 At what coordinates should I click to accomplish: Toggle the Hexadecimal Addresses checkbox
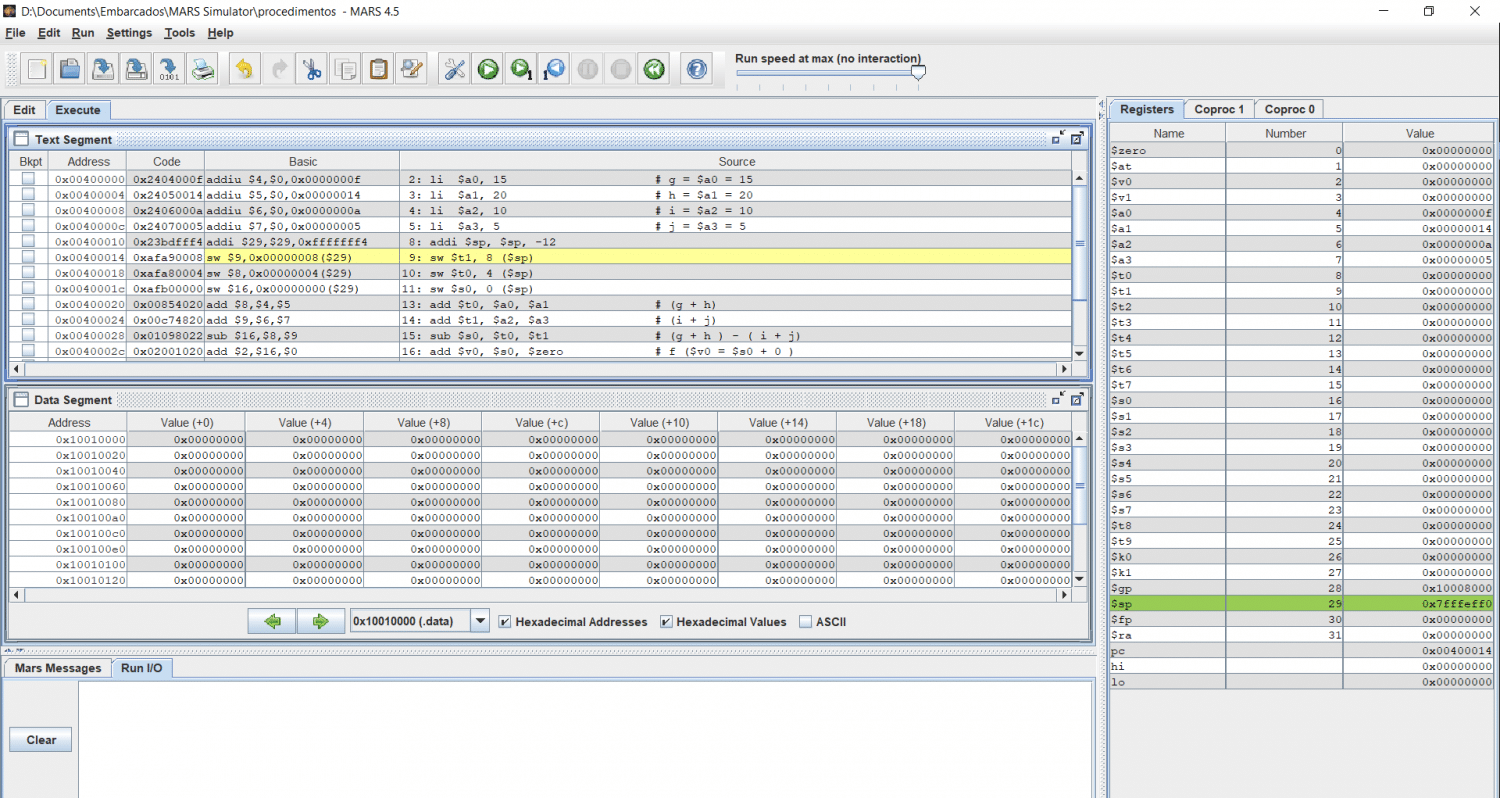[x=506, y=622]
